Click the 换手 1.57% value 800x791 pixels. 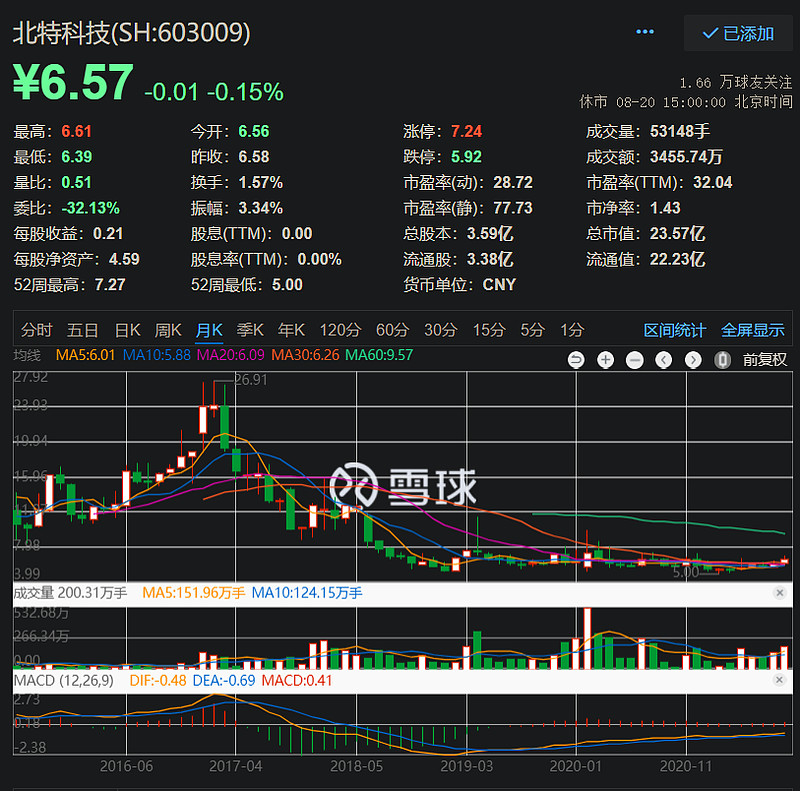tap(260, 183)
